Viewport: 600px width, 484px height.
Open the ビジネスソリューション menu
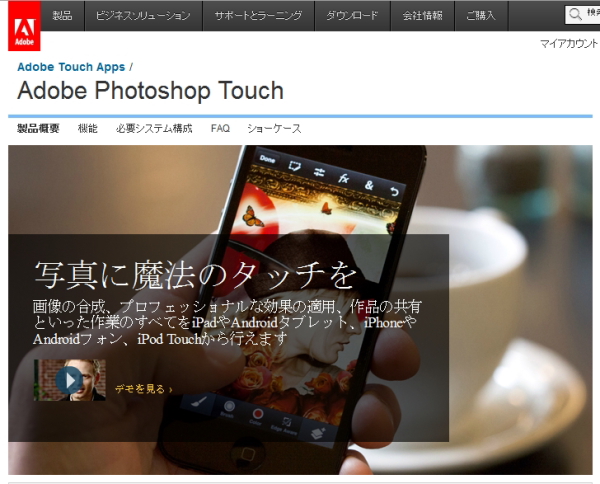point(143,15)
